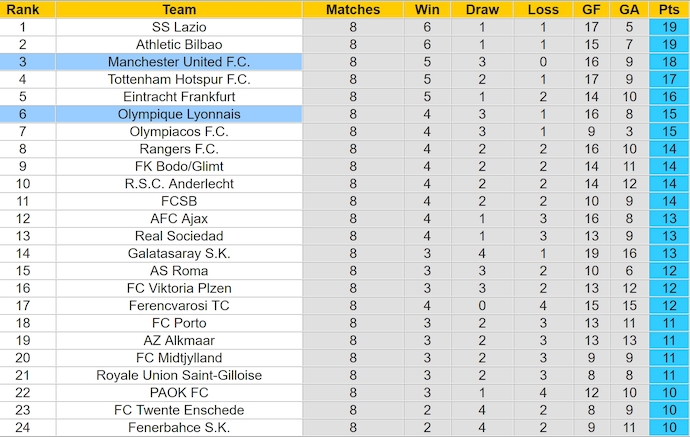Click the Rank column header
The image size is (690, 437).
pyautogui.click(x=22, y=9)
